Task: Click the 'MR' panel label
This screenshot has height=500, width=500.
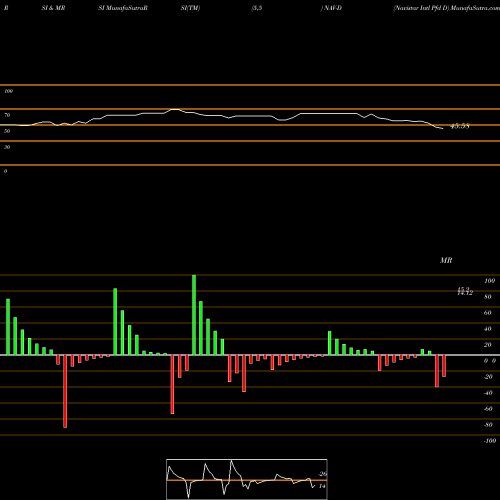Action: 446,260
